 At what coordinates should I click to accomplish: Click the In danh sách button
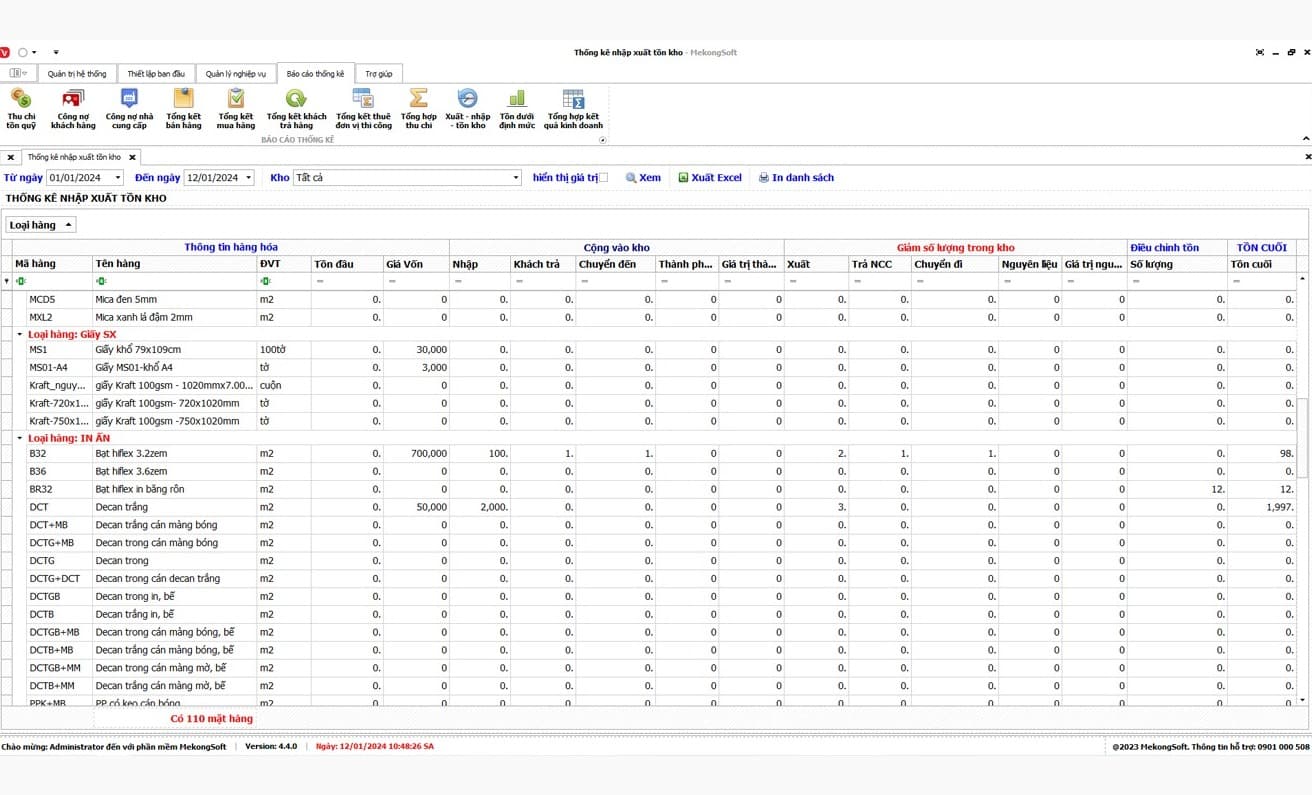tap(796, 178)
